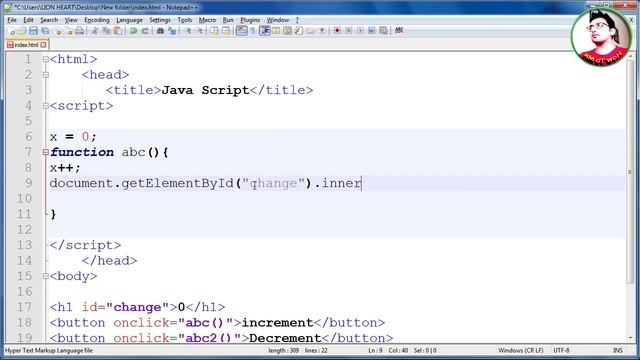Toggle synchronized vertical scrolling
Viewport: 640px width, 360px height.
214,31
